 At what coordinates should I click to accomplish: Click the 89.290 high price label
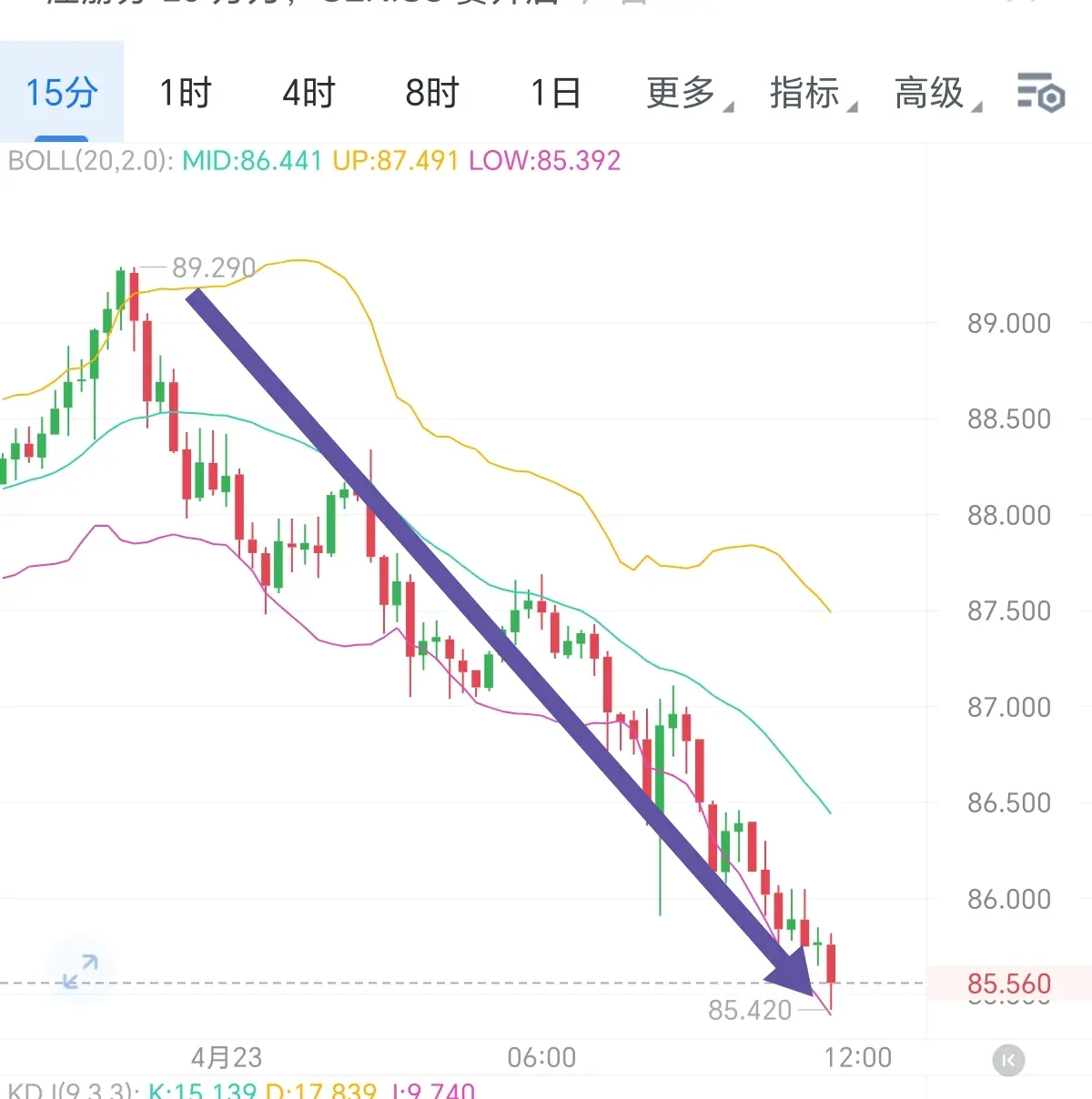(214, 267)
